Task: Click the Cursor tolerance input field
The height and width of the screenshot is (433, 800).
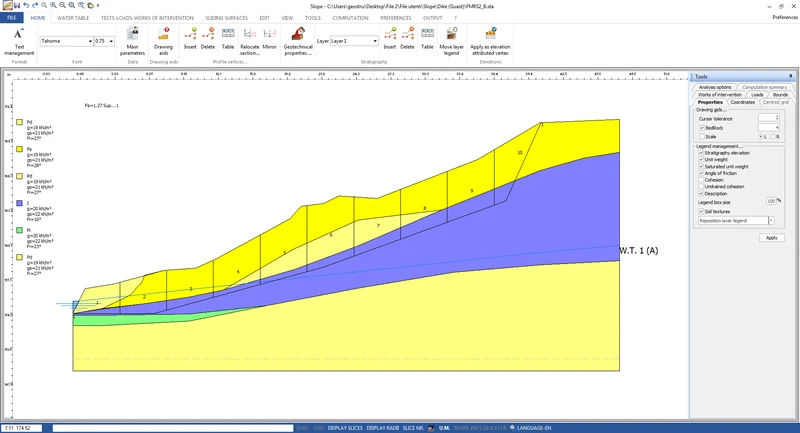Action: 768,118
